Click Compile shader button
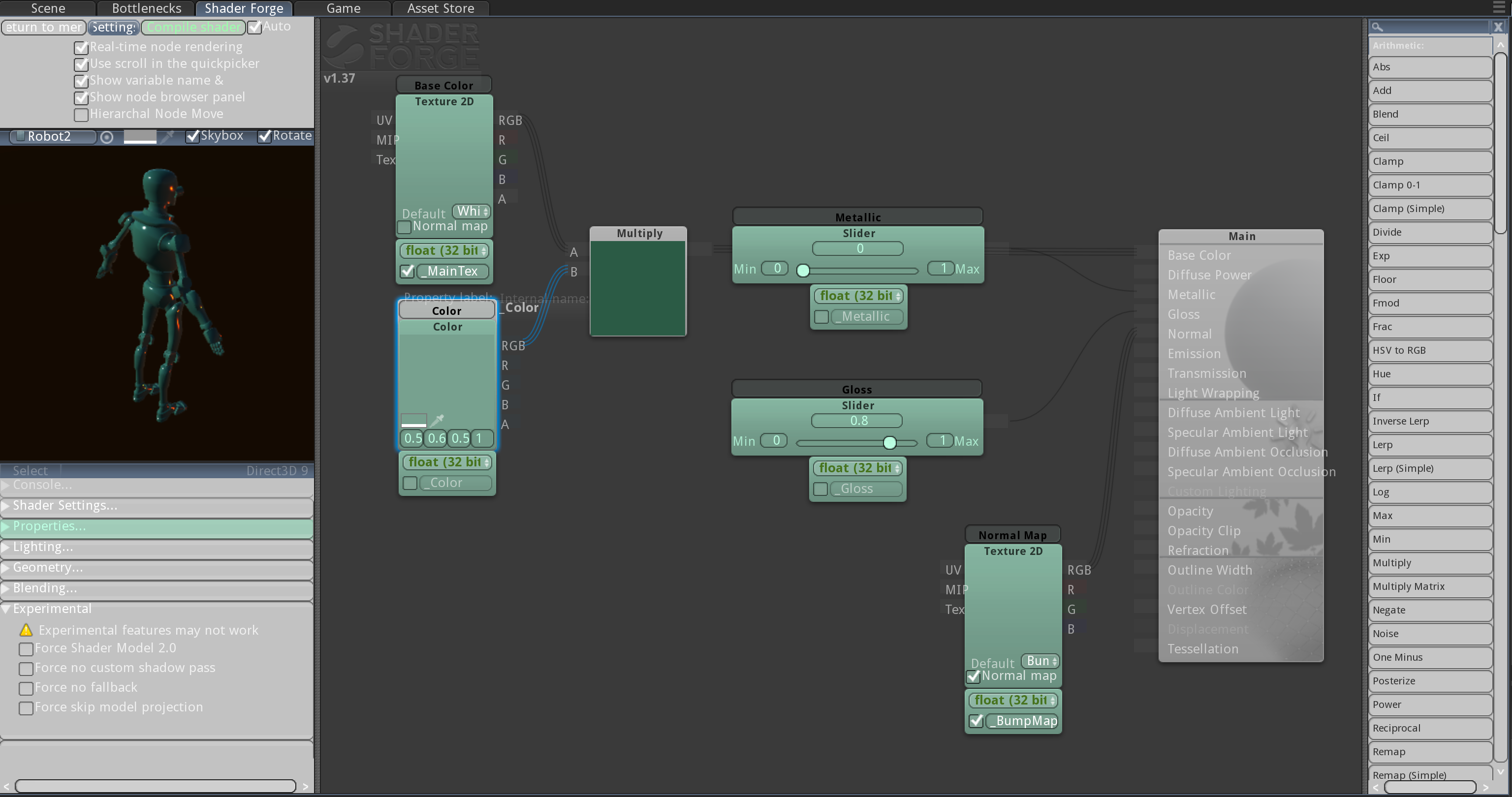The width and height of the screenshot is (1512, 797). [193, 27]
